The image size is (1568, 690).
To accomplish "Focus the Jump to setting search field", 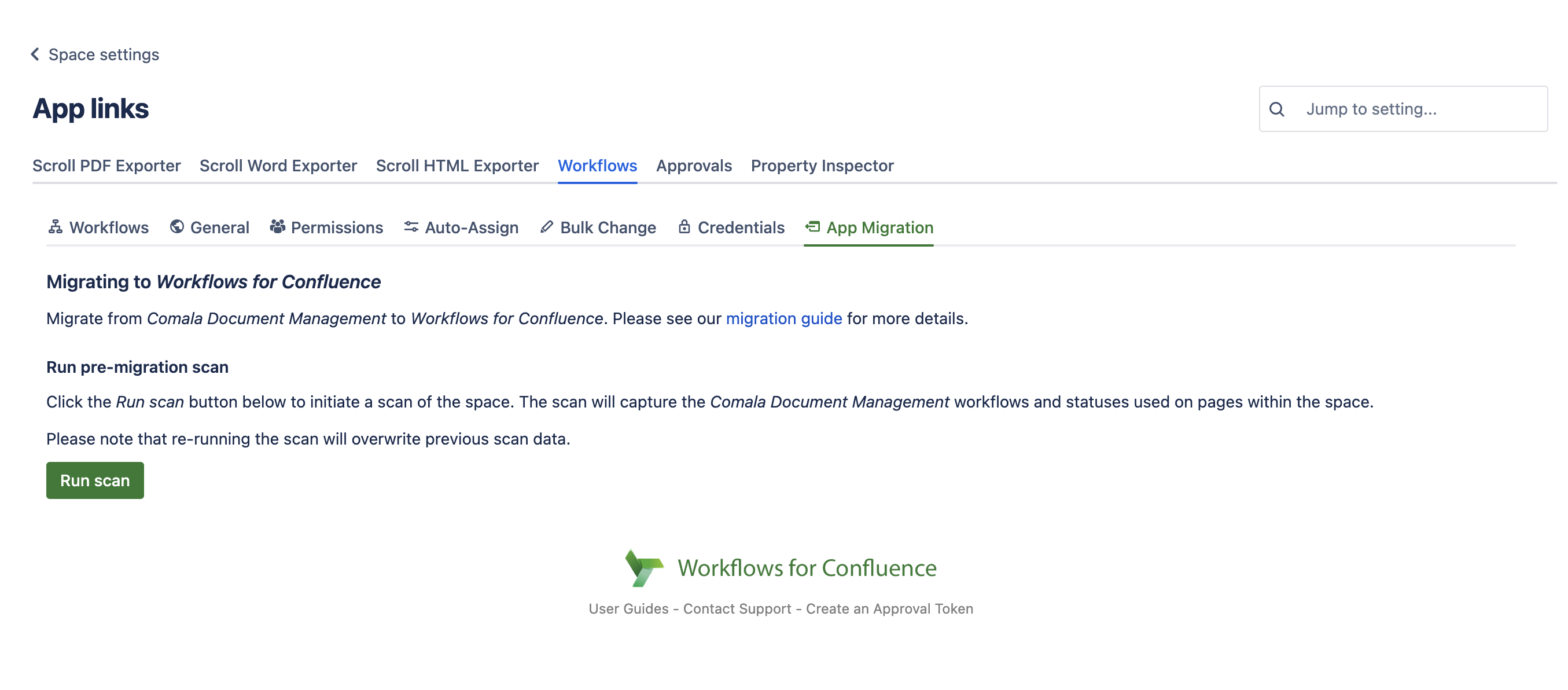I will coord(1418,109).
